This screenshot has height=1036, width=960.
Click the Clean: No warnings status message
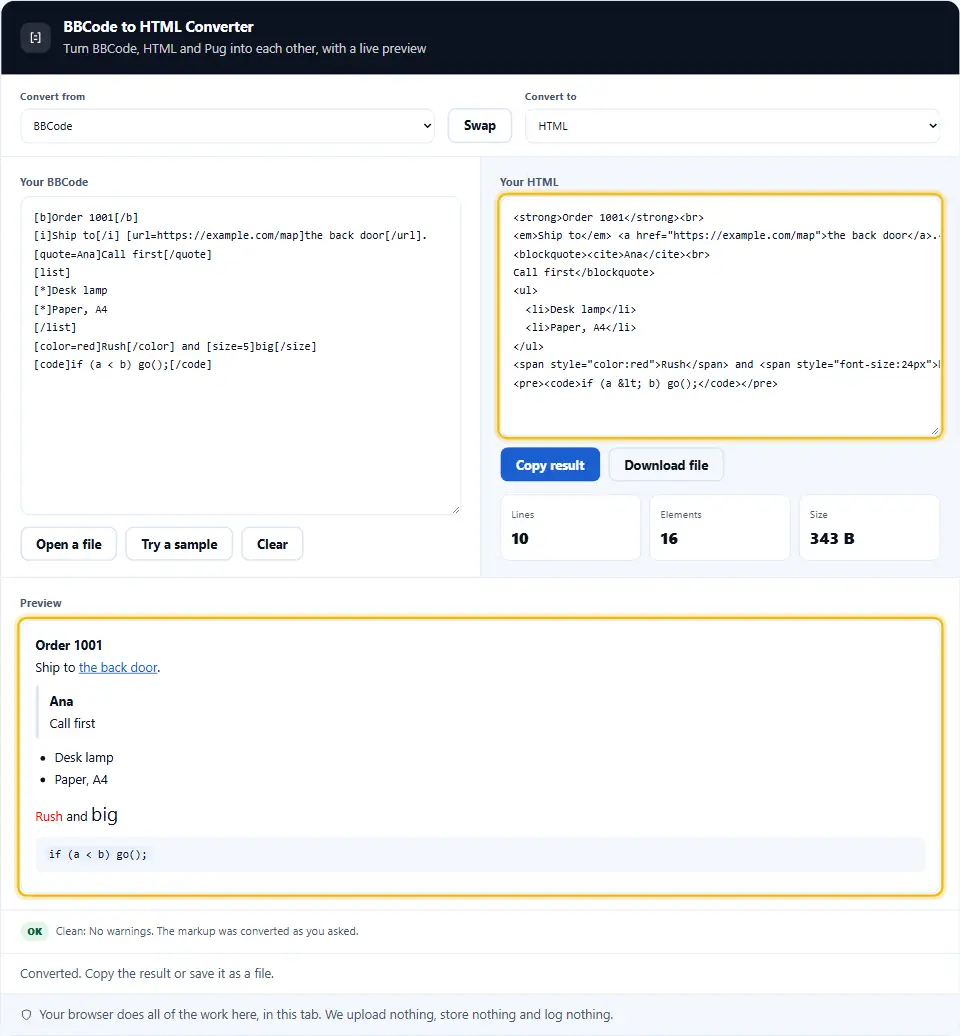tap(207, 931)
